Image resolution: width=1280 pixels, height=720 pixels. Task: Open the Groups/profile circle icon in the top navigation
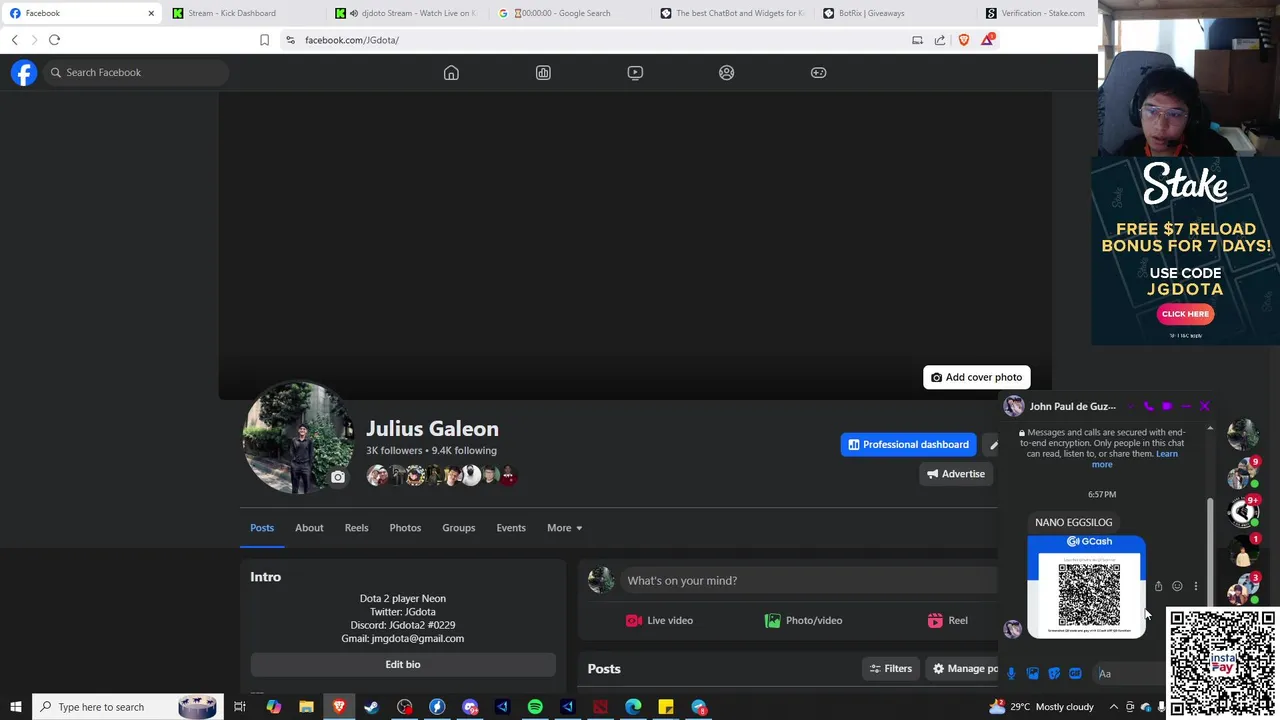tap(727, 72)
